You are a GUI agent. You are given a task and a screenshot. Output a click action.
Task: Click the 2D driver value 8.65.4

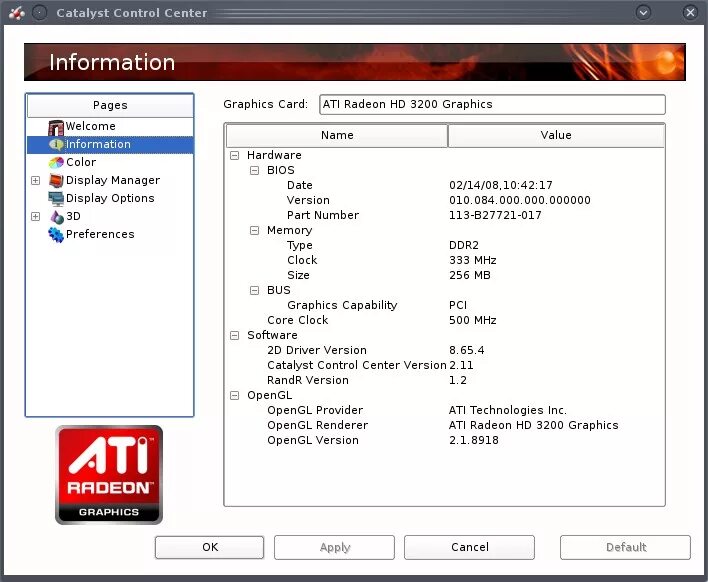click(x=466, y=350)
